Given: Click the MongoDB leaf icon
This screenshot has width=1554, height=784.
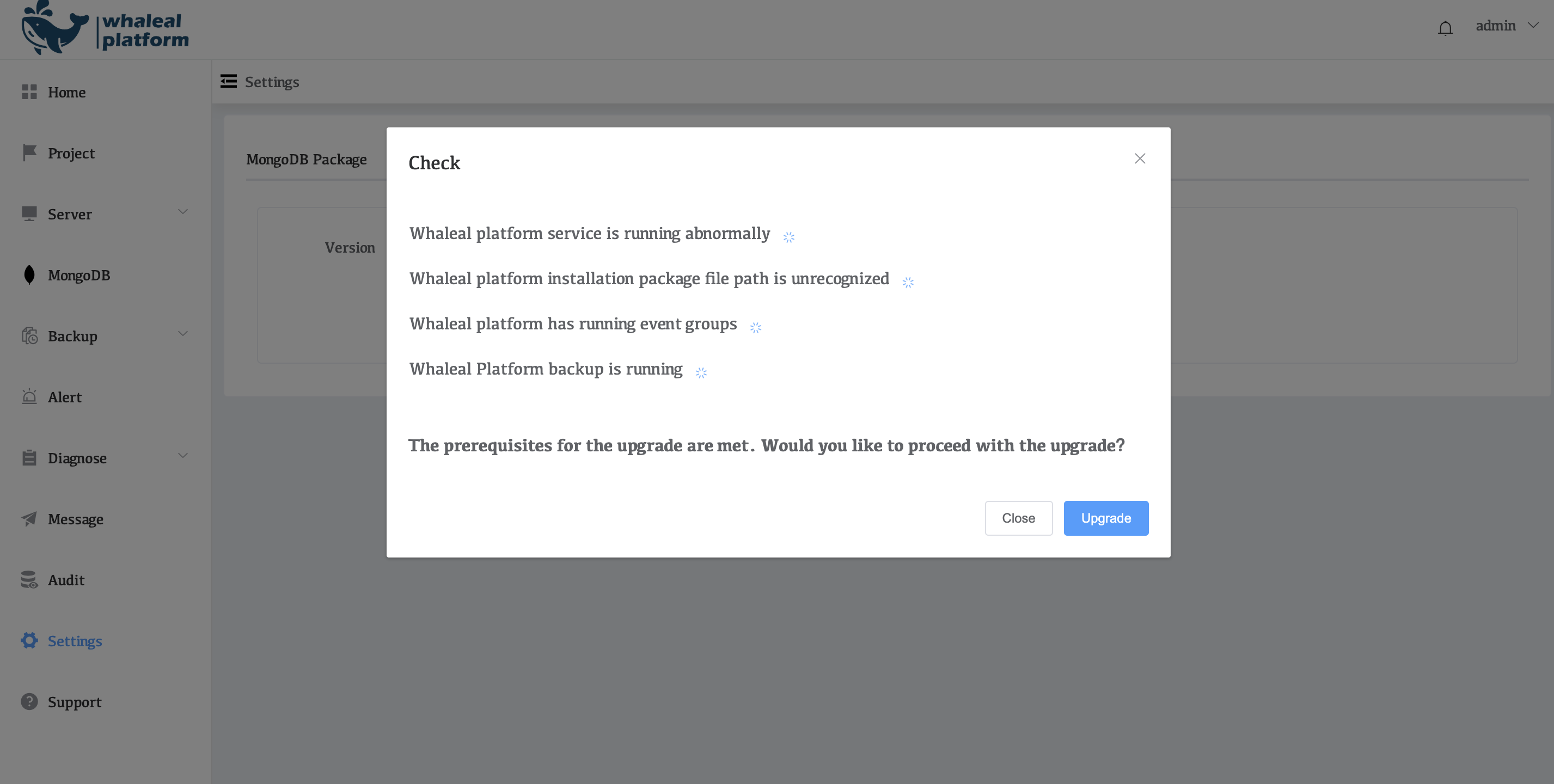Looking at the screenshot, I should [x=29, y=274].
